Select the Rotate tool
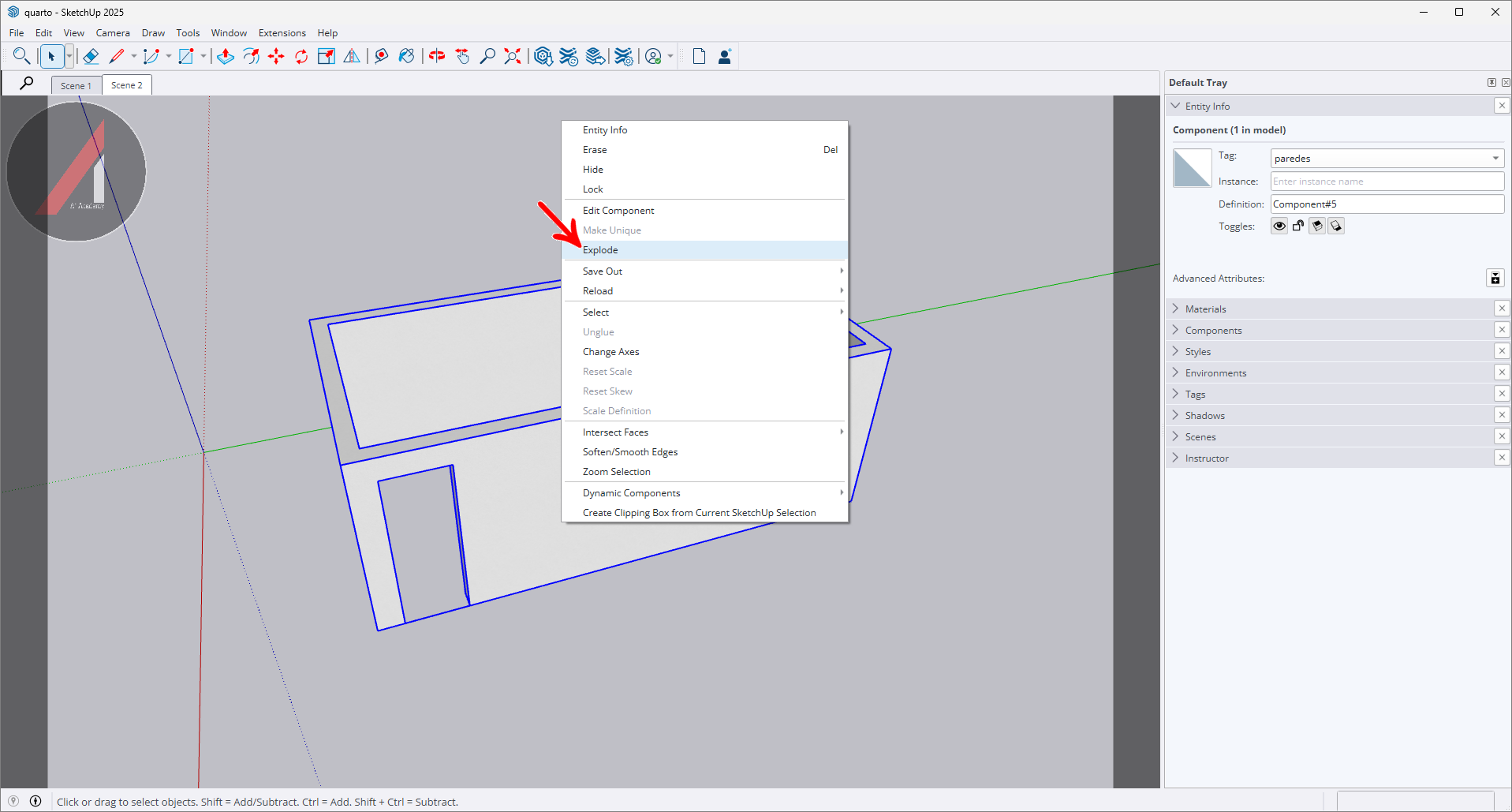Screen dimensions: 1512x812 (x=301, y=56)
